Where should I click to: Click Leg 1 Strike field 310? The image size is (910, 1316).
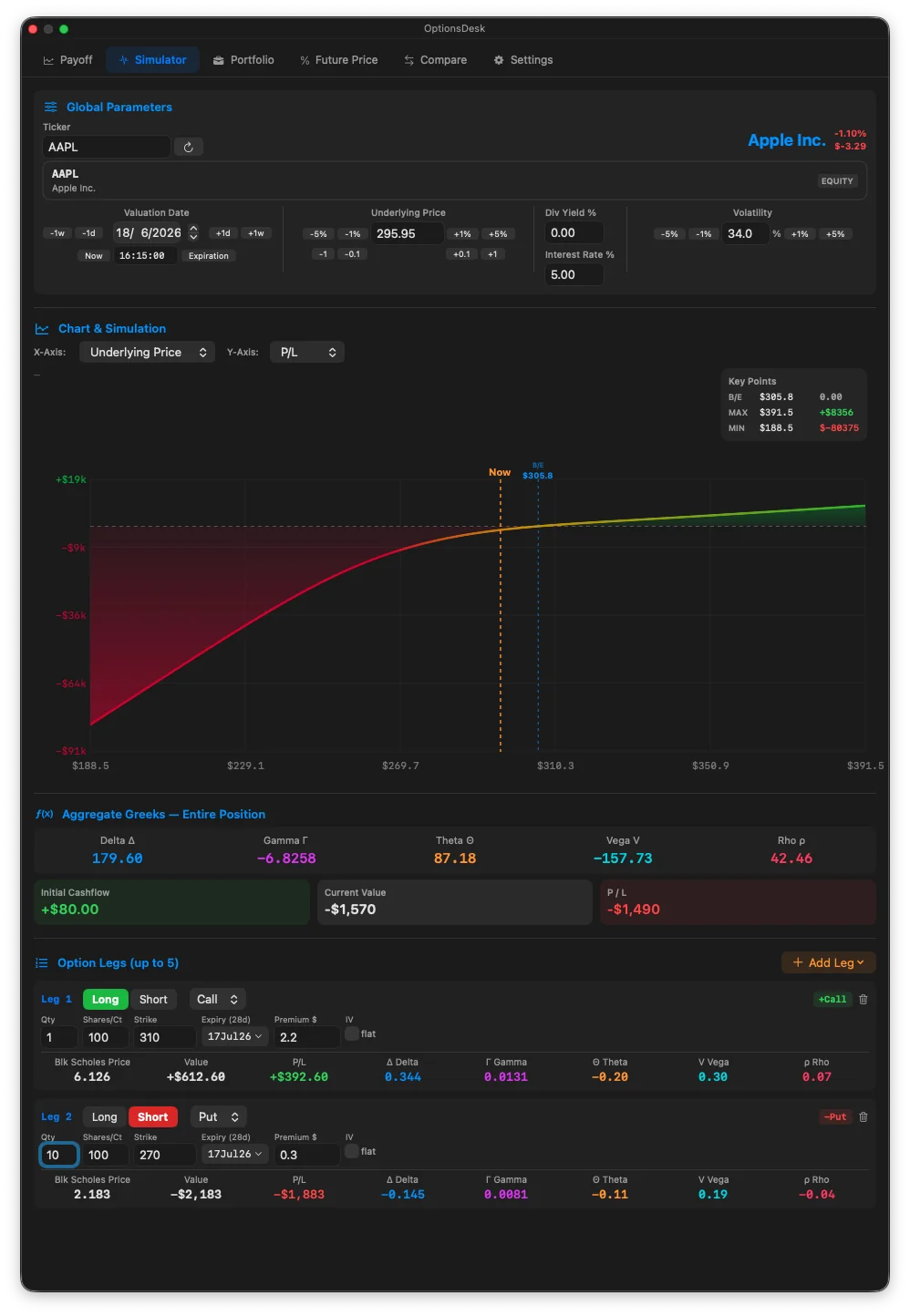164,1037
